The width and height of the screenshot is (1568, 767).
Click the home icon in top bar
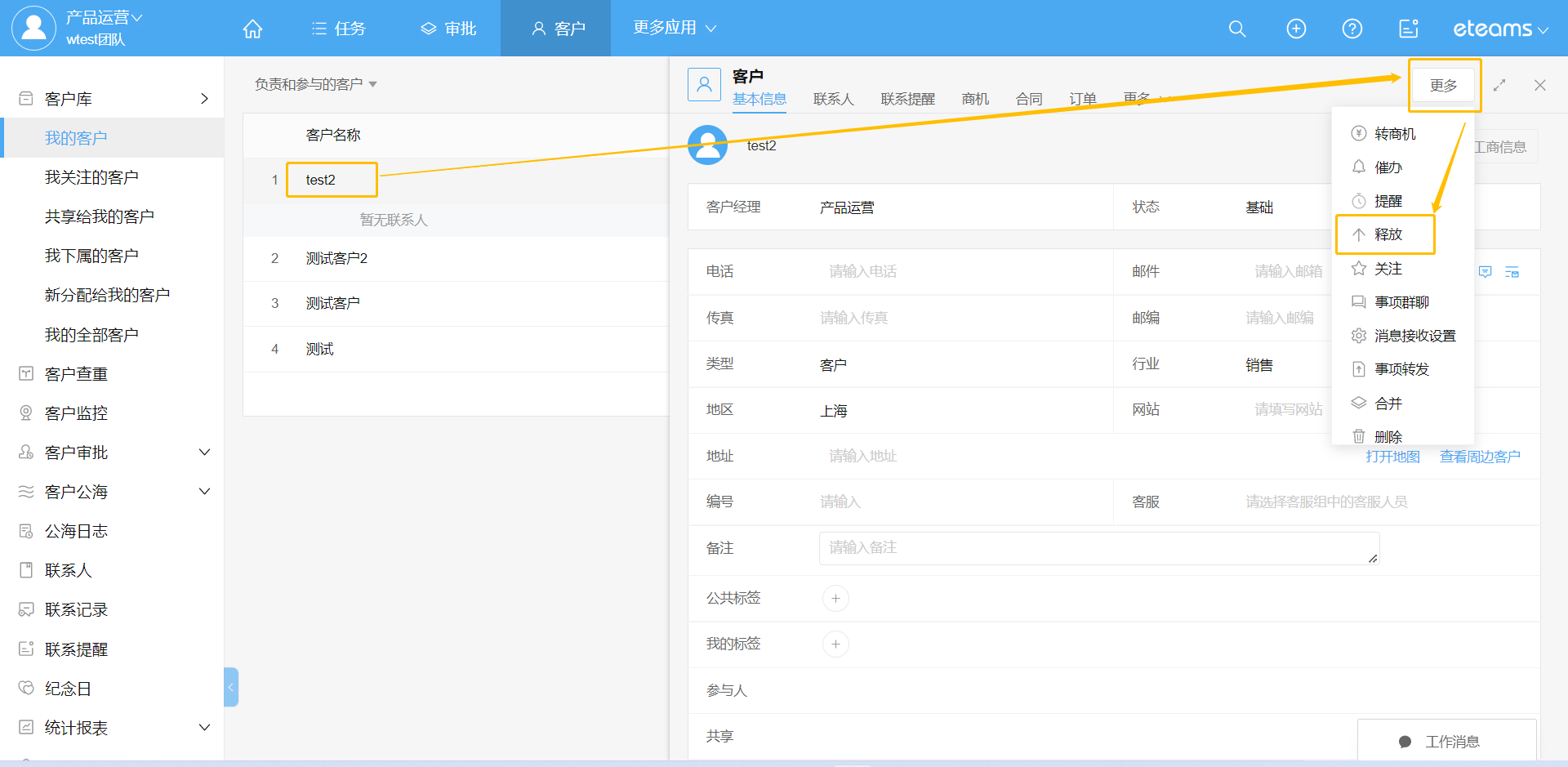point(252,29)
